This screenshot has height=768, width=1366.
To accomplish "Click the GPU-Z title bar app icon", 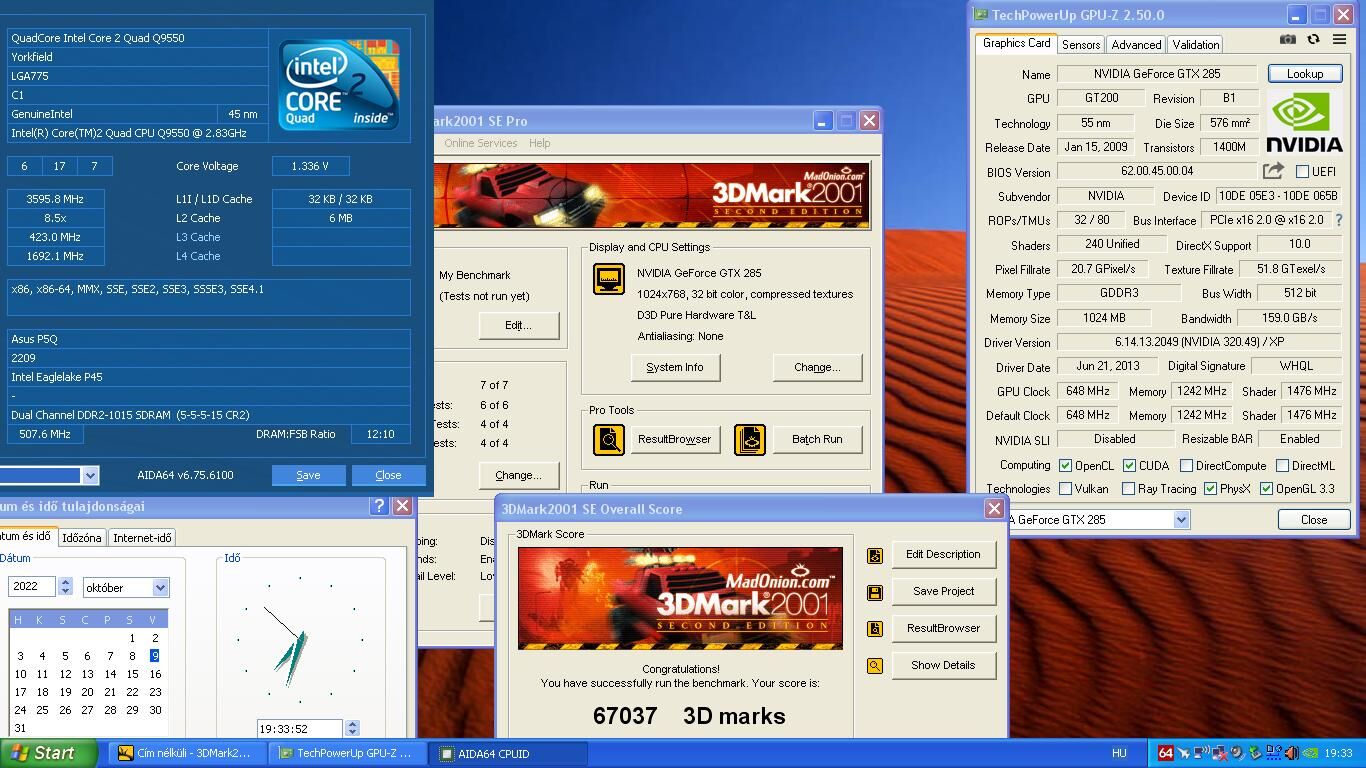I will [981, 15].
